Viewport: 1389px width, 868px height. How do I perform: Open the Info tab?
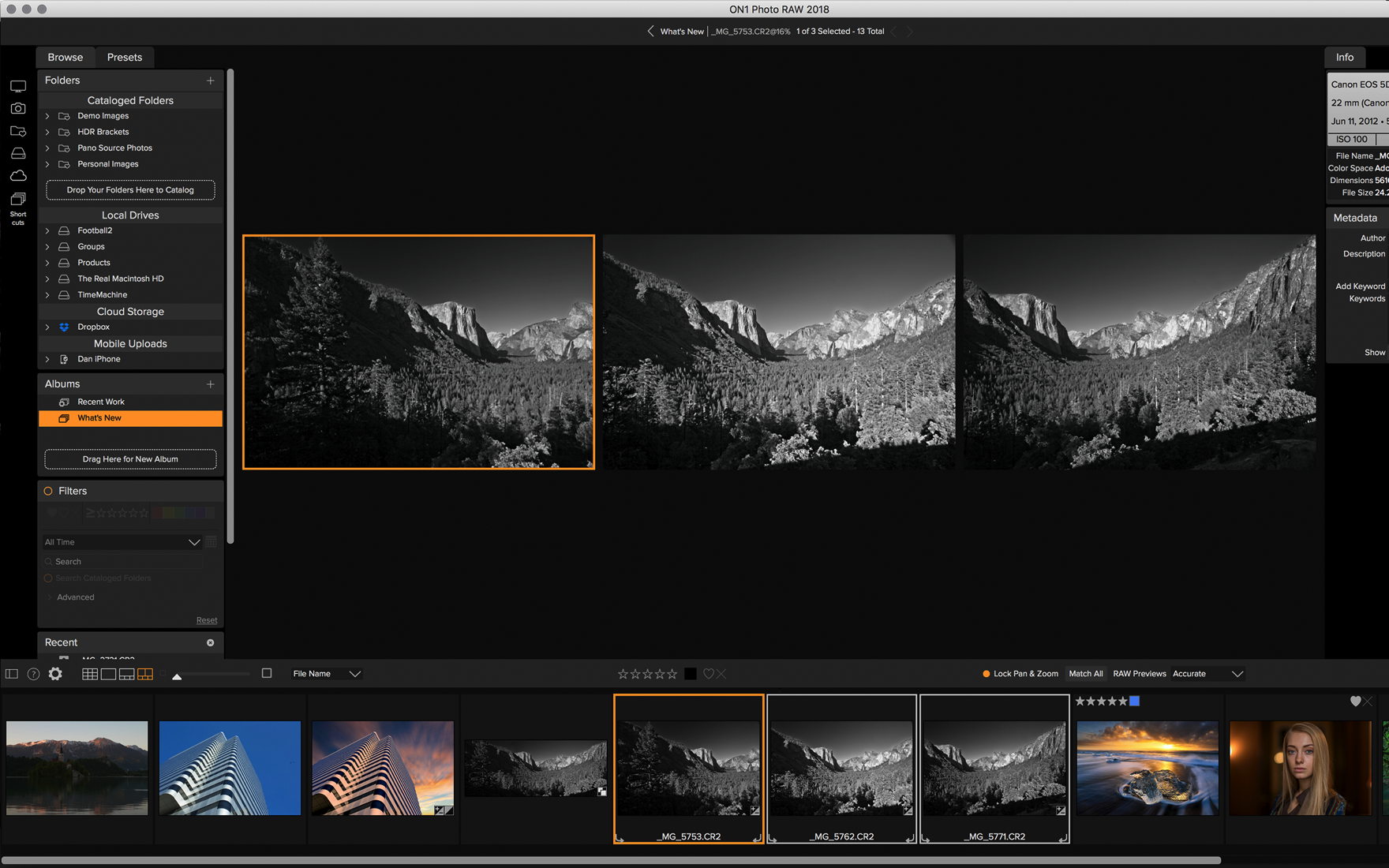(1344, 58)
